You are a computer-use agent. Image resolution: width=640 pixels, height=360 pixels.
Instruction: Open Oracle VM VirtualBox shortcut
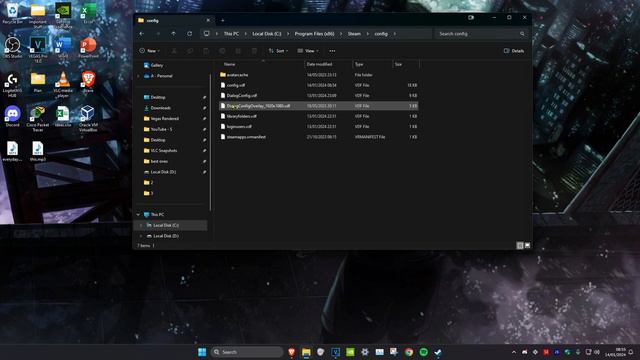click(x=88, y=119)
